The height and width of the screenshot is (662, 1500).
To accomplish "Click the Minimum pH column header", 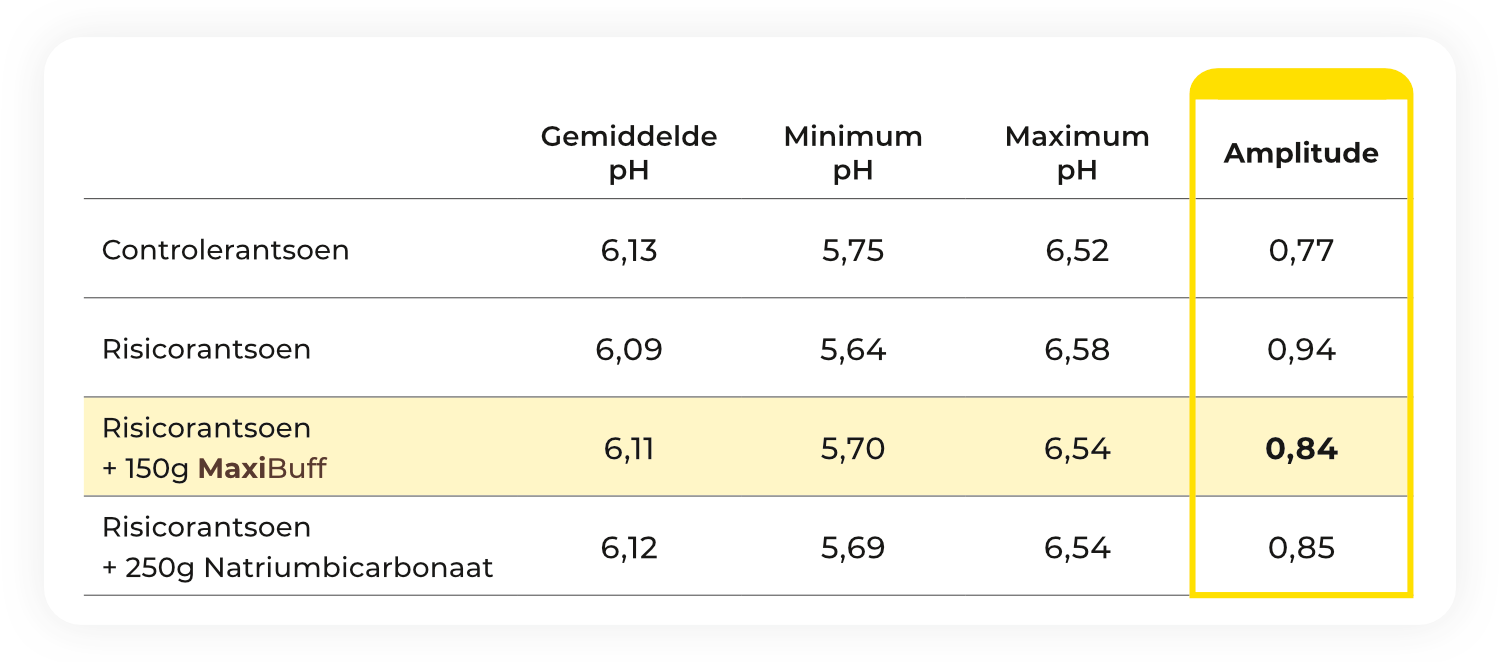I will click(853, 153).
